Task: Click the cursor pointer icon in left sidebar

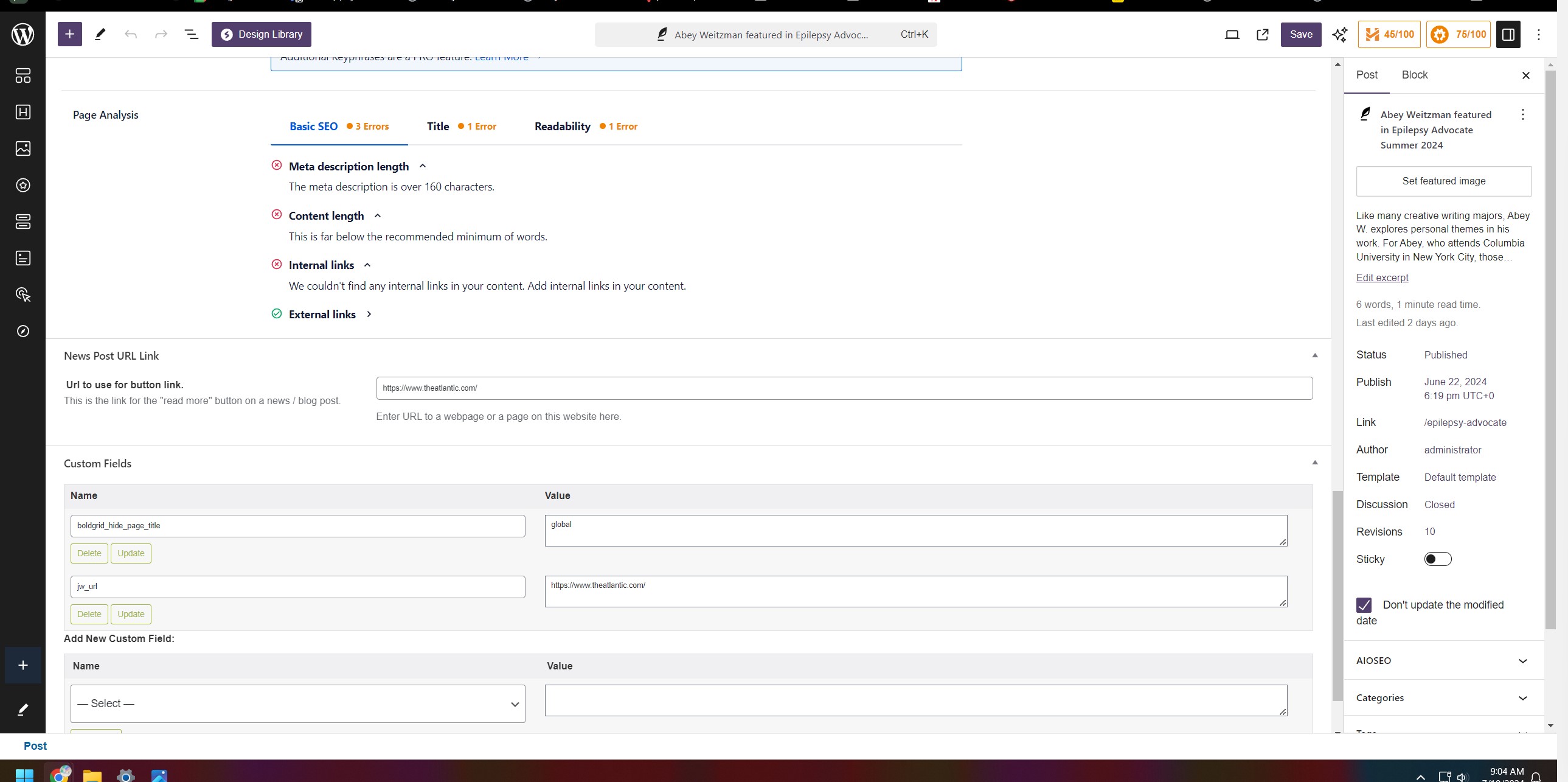Action: click(x=23, y=295)
